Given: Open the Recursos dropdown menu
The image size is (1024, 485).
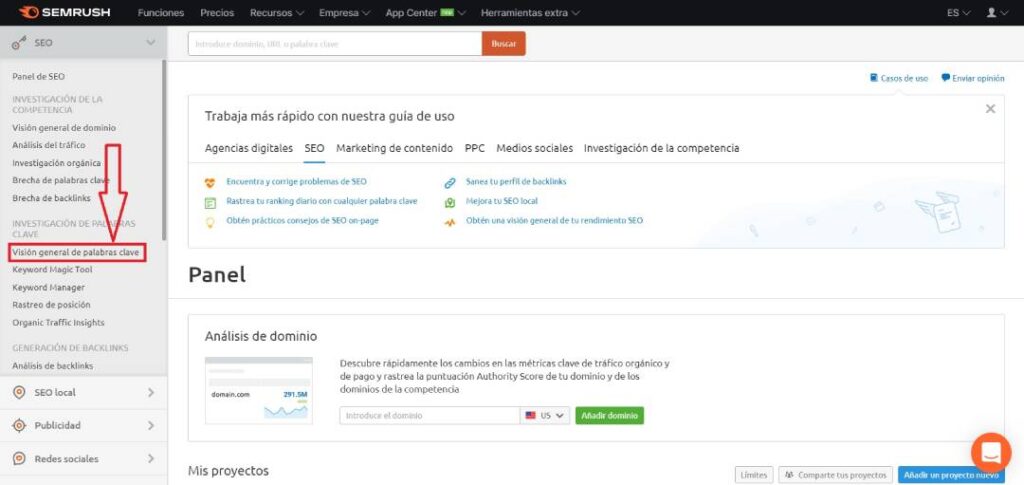Looking at the screenshot, I should coord(277,12).
